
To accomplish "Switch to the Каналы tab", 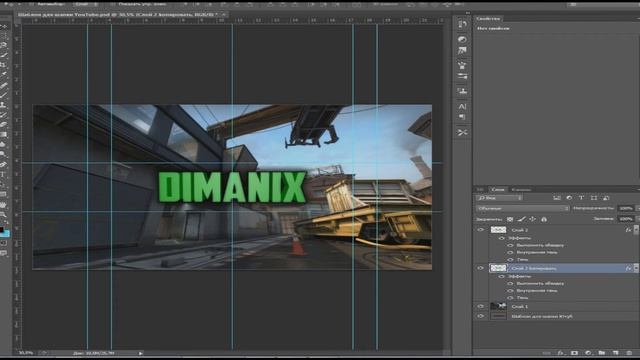I will click(x=521, y=189).
